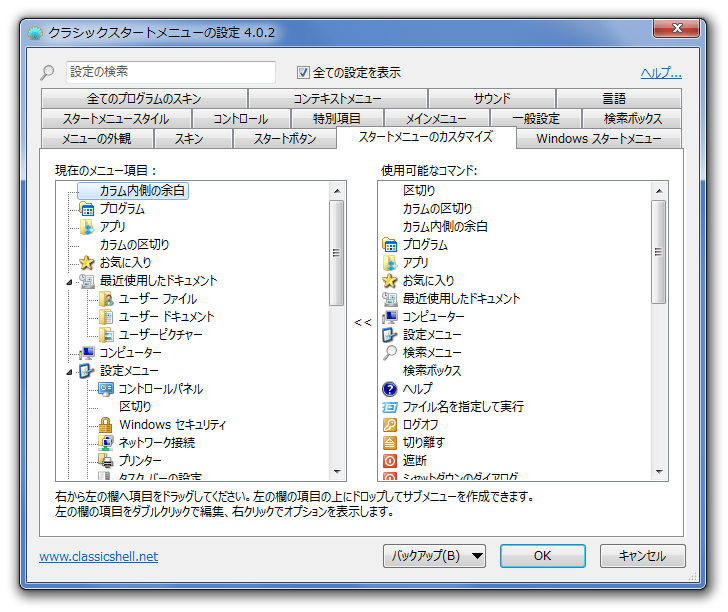Click the コンピューター icon in left tree
The image size is (728, 612).
pyautogui.click(x=86, y=353)
